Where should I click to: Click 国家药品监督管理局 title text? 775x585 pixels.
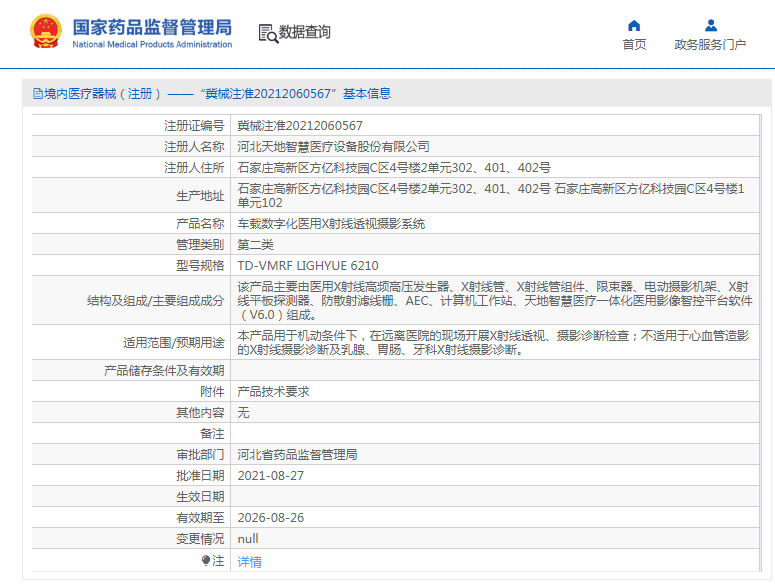point(152,27)
